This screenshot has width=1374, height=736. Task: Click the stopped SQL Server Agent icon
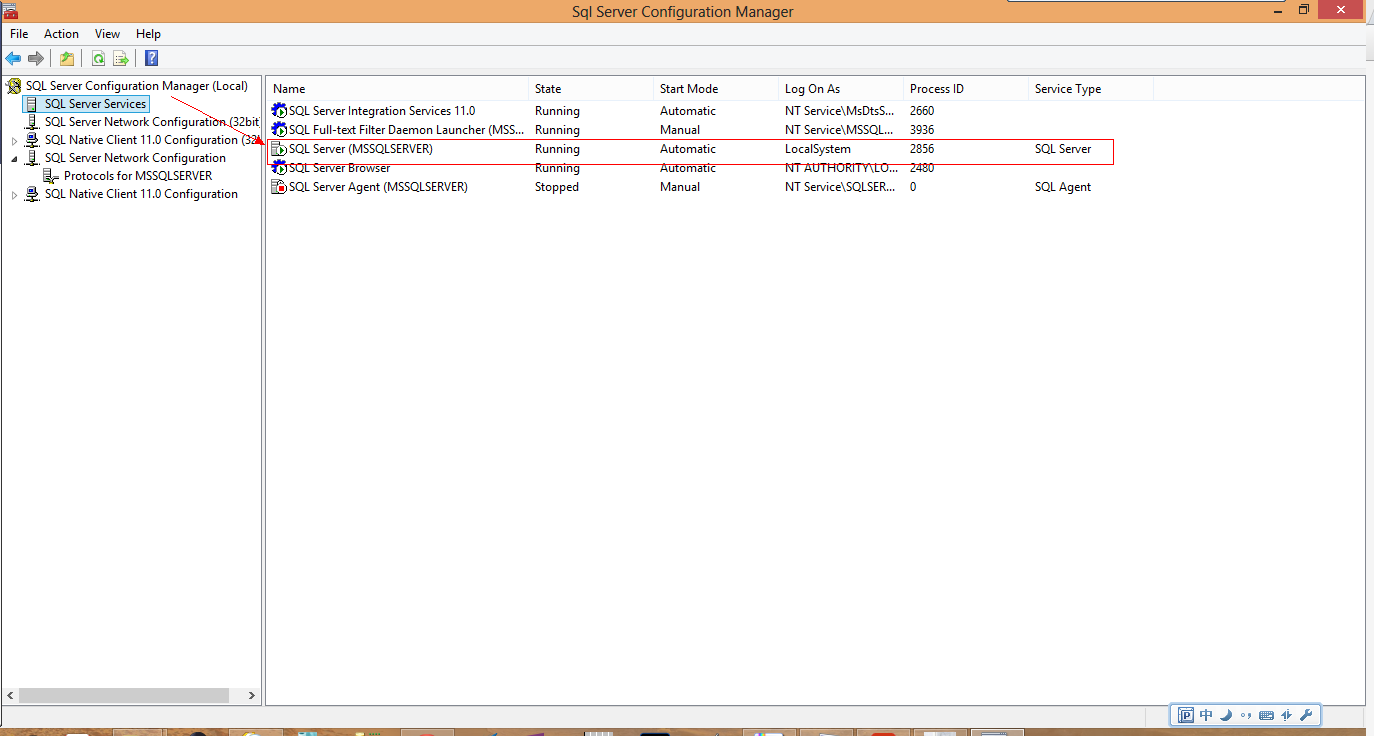click(x=279, y=187)
